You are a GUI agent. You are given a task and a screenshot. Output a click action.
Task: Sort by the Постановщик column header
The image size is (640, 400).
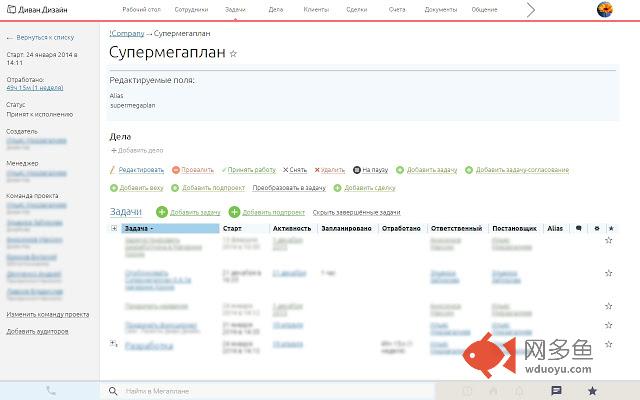pos(514,229)
